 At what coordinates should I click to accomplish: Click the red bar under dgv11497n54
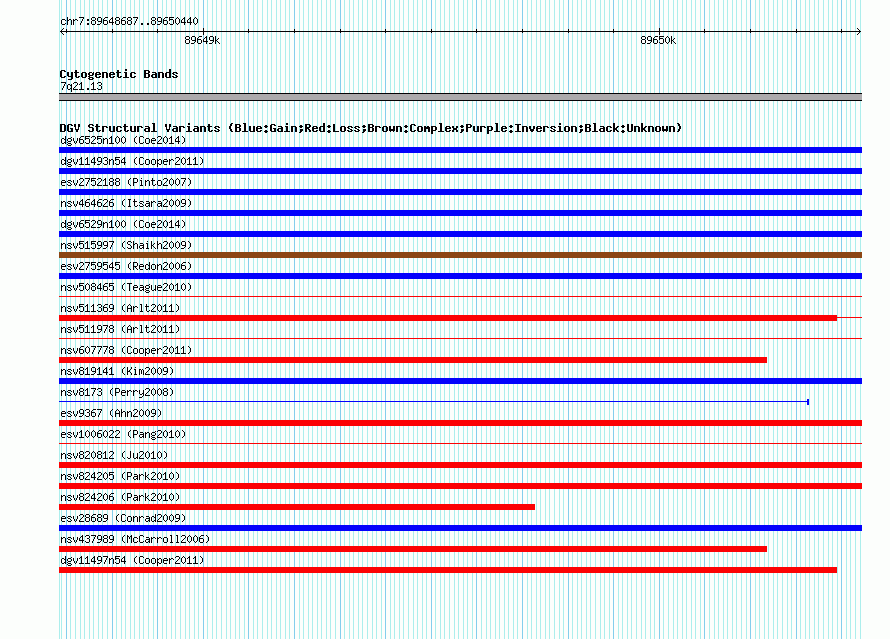click(x=448, y=570)
